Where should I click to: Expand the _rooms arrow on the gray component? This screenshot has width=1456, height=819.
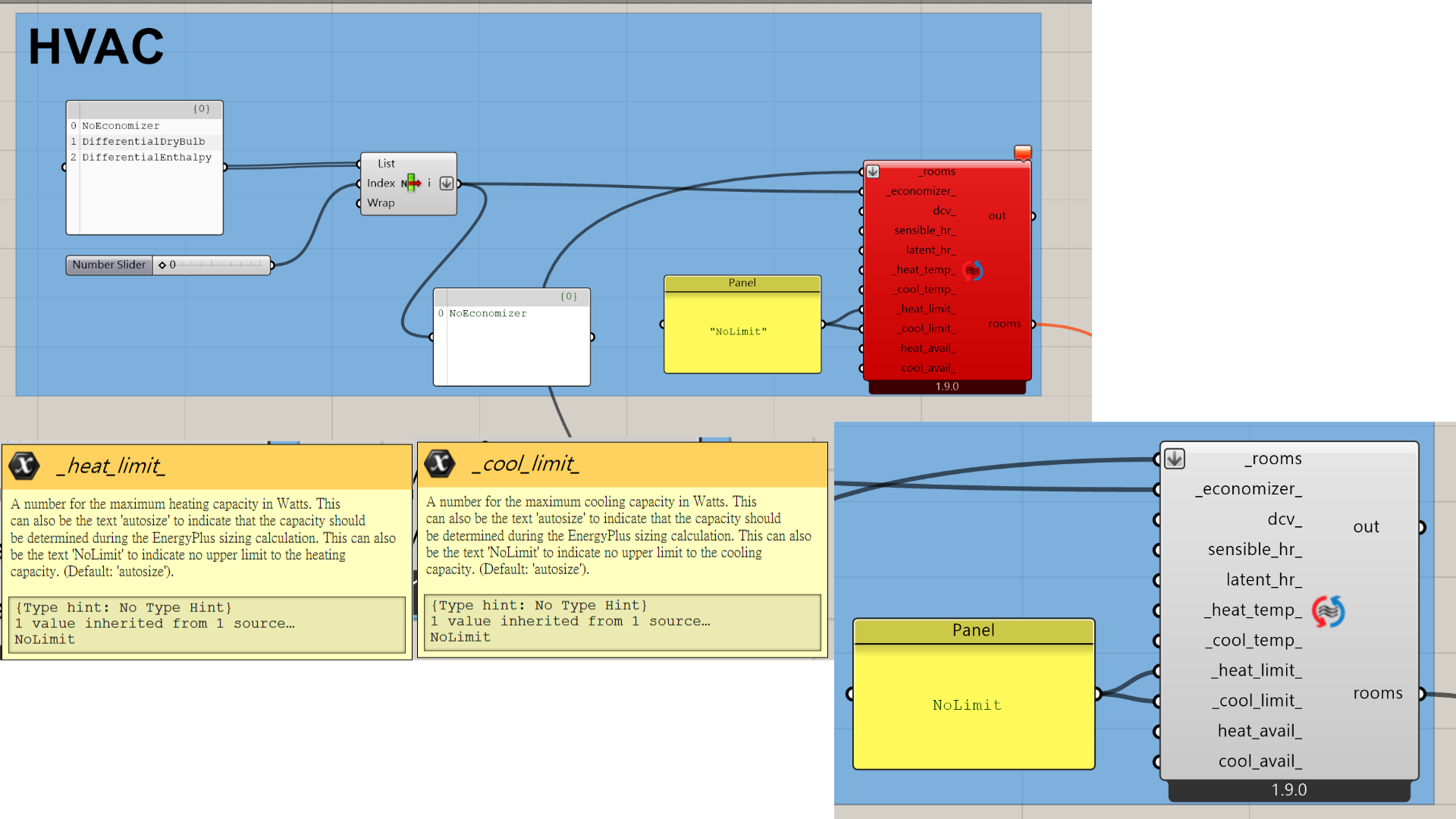click(1175, 459)
